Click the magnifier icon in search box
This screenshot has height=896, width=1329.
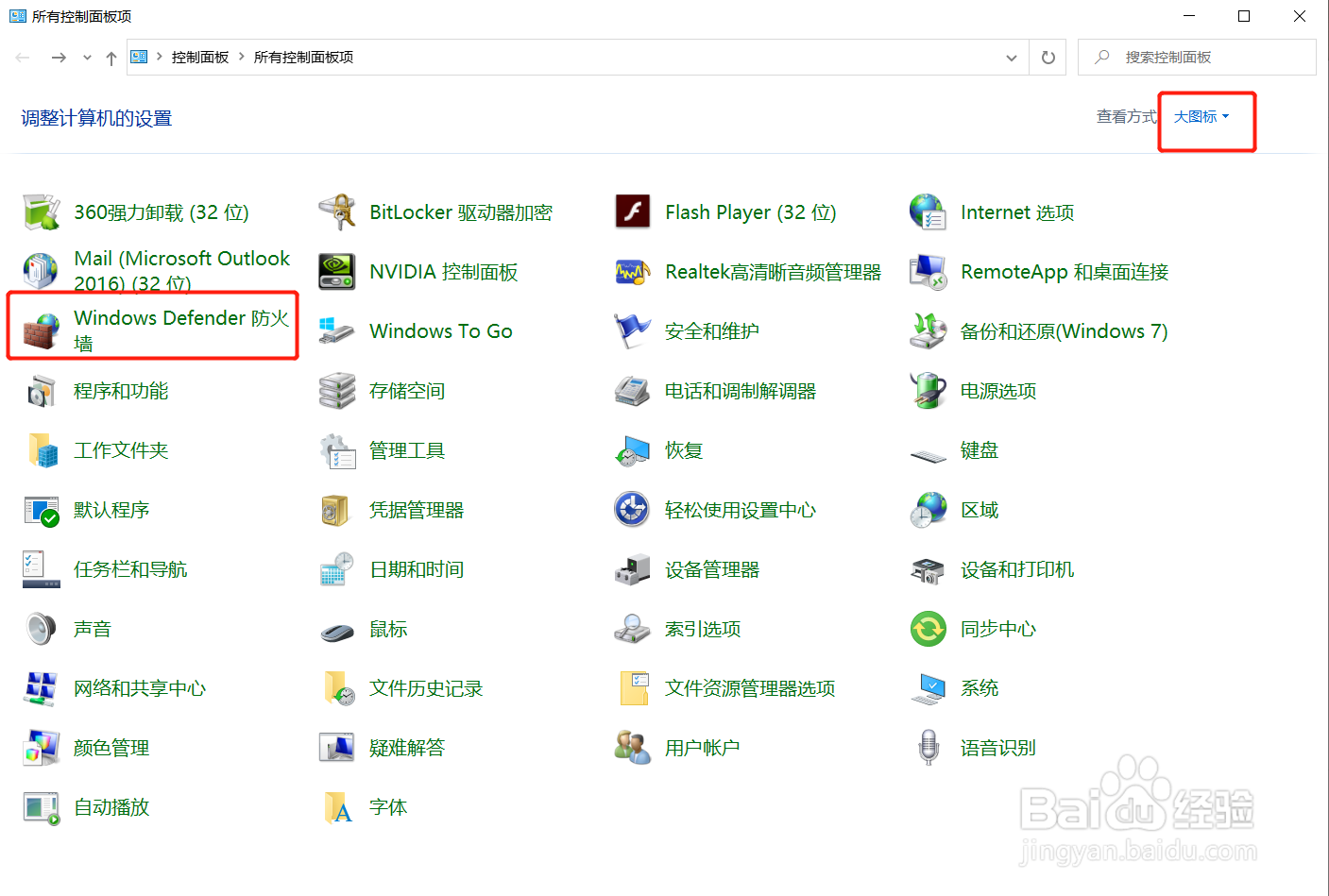tap(1101, 57)
